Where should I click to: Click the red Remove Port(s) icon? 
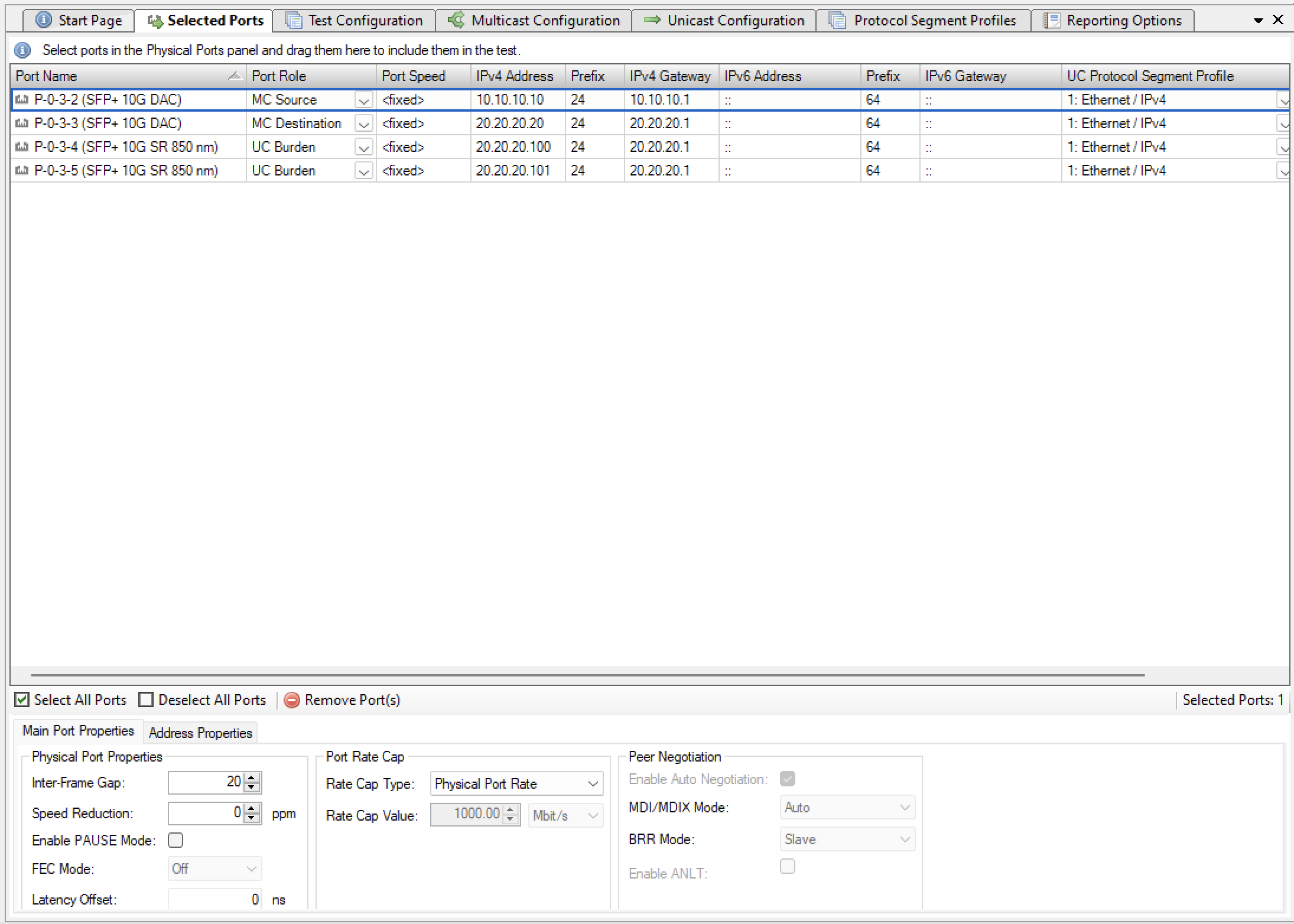(292, 700)
